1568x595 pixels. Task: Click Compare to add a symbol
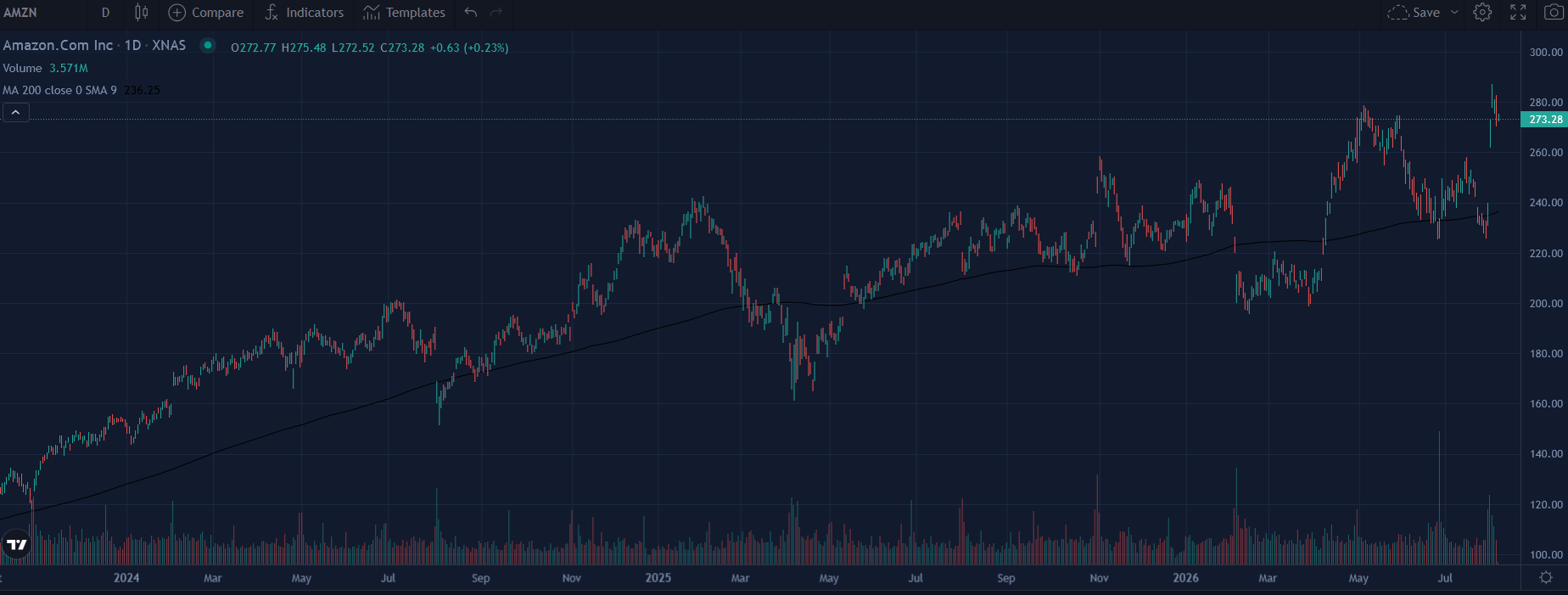206,13
